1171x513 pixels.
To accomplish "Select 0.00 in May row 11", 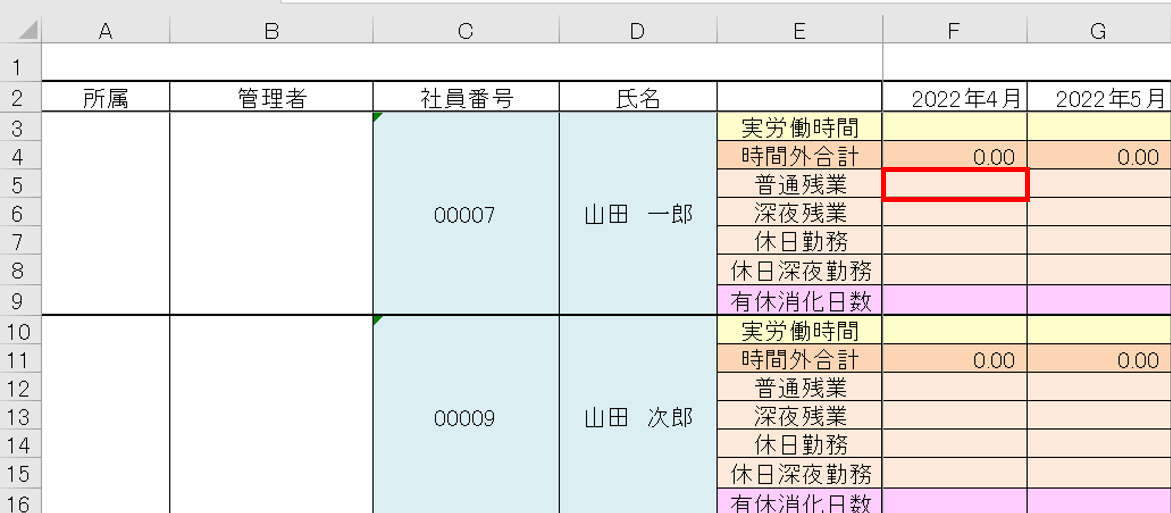I will 1099,359.
